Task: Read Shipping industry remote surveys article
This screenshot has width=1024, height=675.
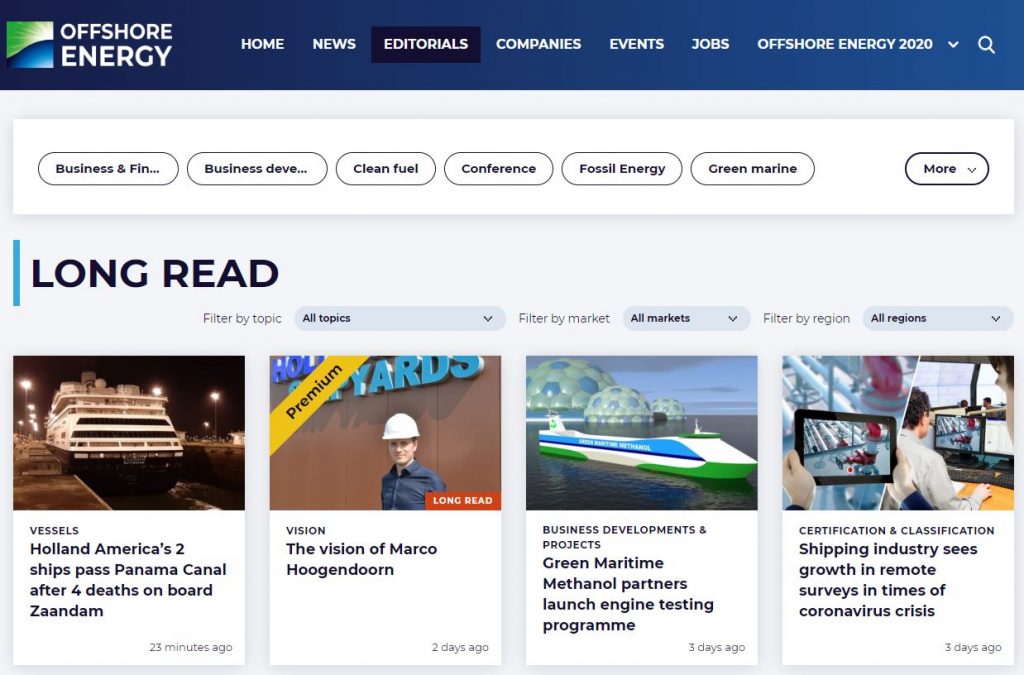Action: click(x=888, y=580)
